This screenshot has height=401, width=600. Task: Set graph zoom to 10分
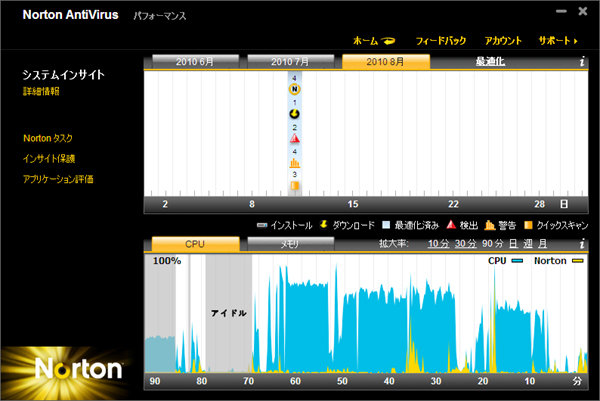pos(439,243)
